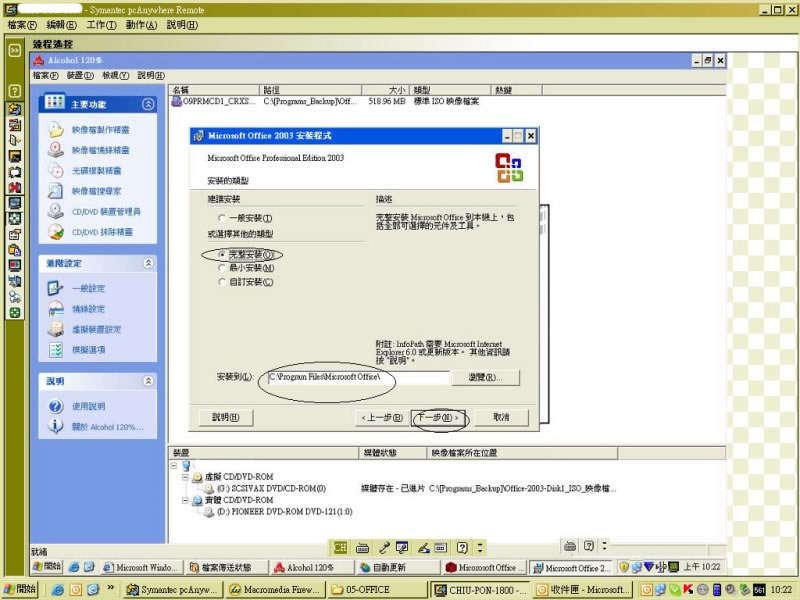
Task: Select the O9PRMCD1_CRXS image file icon
Action: [177, 101]
